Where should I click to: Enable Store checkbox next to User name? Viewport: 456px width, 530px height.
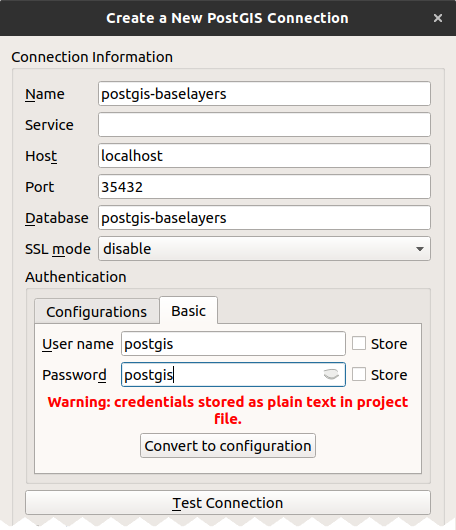[x=359, y=343]
